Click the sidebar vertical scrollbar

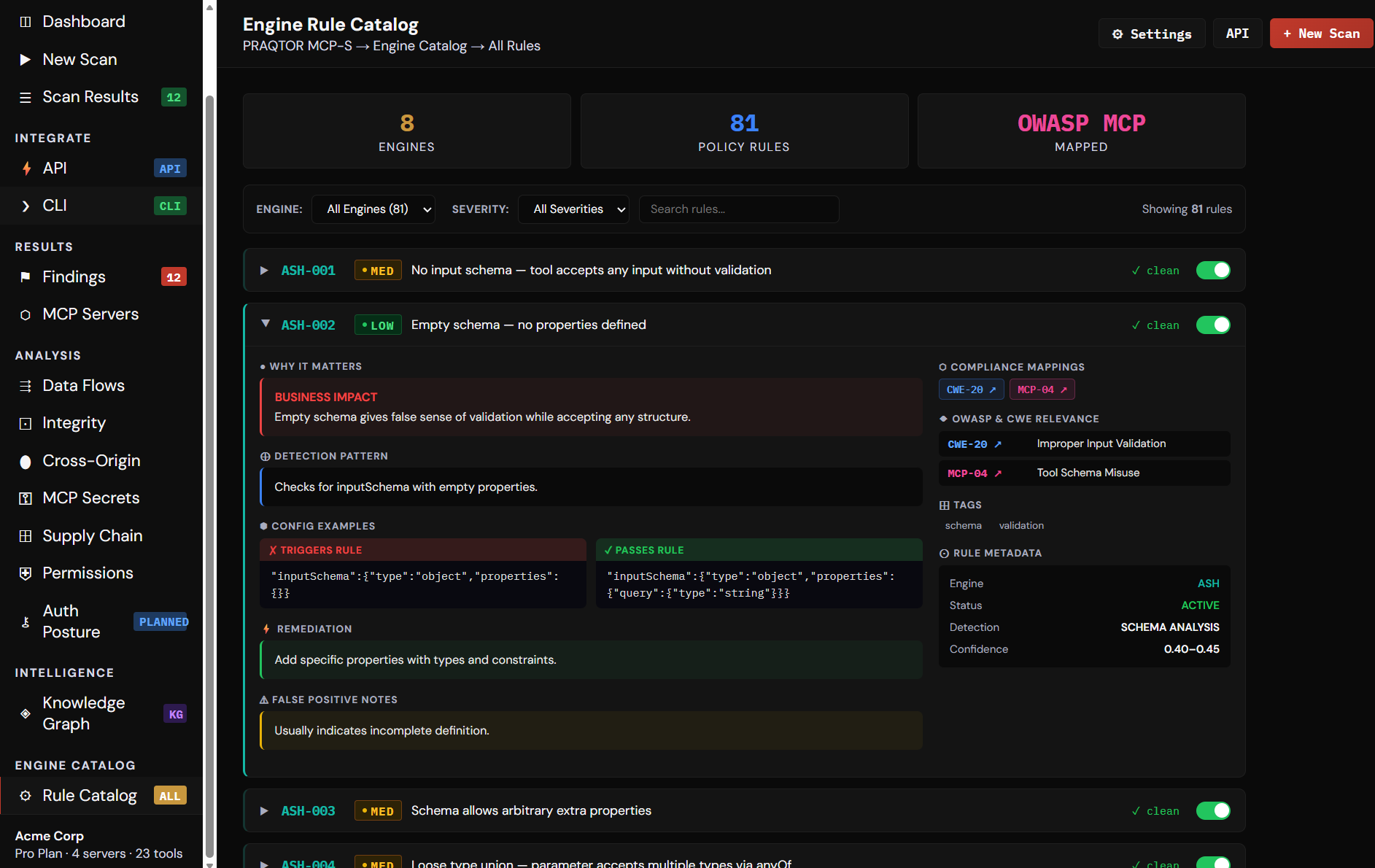(x=210, y=438)
